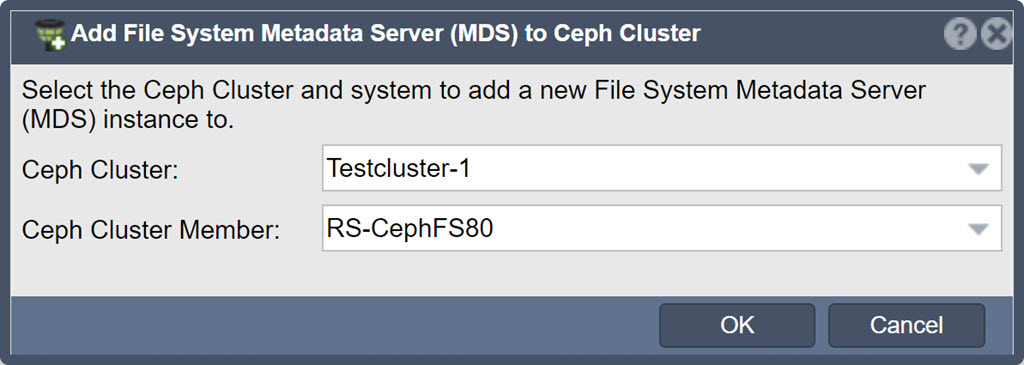Image resolution: width=1024 pixels, height=365 pixels.
Task: Open help via the question mark icon
Action: click(960, 35)
